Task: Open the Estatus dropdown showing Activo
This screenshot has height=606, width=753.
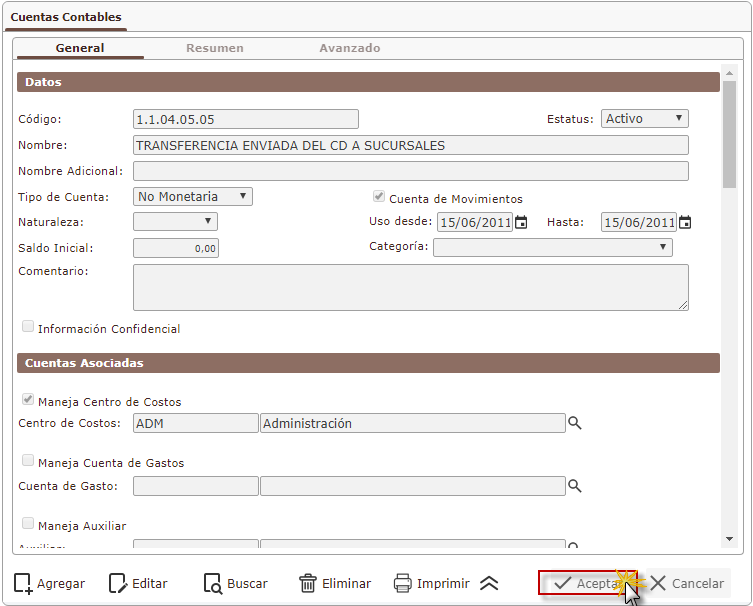Action: pyautogui.click(x=644, y=119)
